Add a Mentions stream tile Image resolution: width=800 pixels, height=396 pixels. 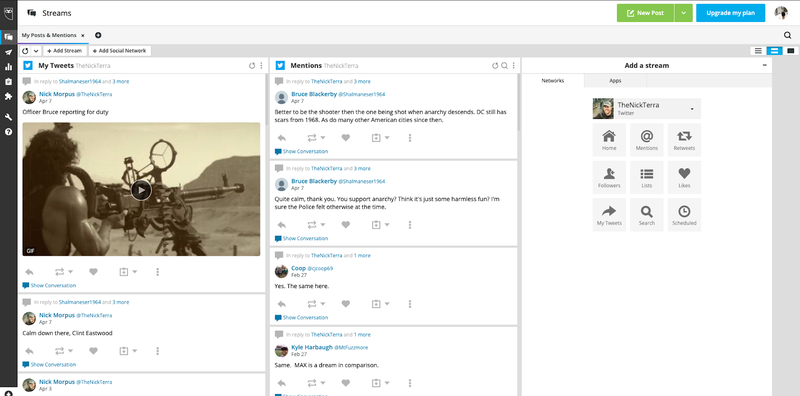(646, 140)
